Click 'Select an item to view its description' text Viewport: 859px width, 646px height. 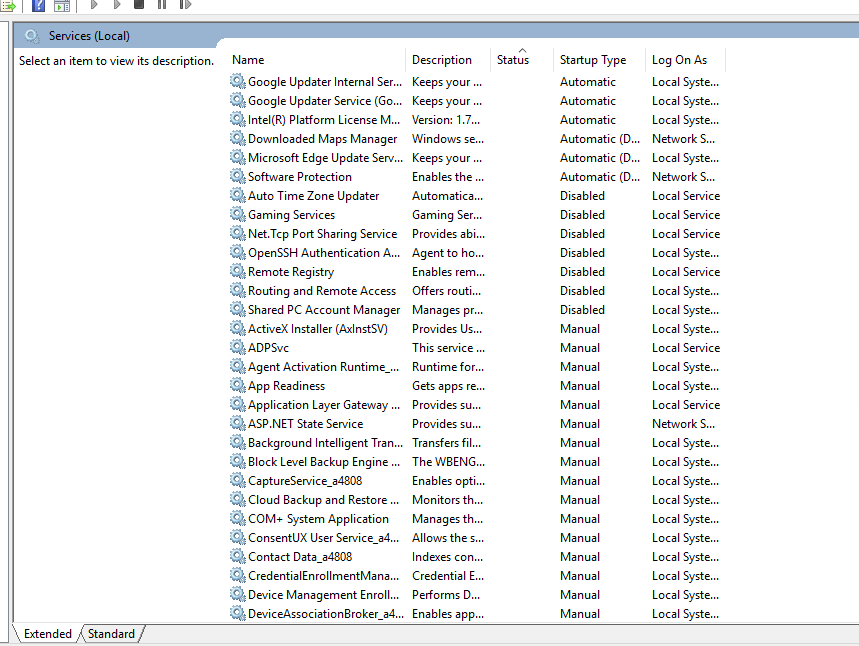[116, 61]
